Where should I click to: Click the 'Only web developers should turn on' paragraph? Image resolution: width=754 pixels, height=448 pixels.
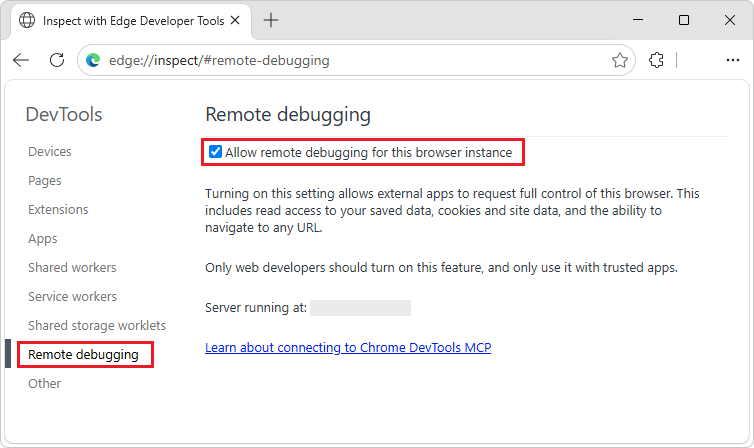click(441, 268)
